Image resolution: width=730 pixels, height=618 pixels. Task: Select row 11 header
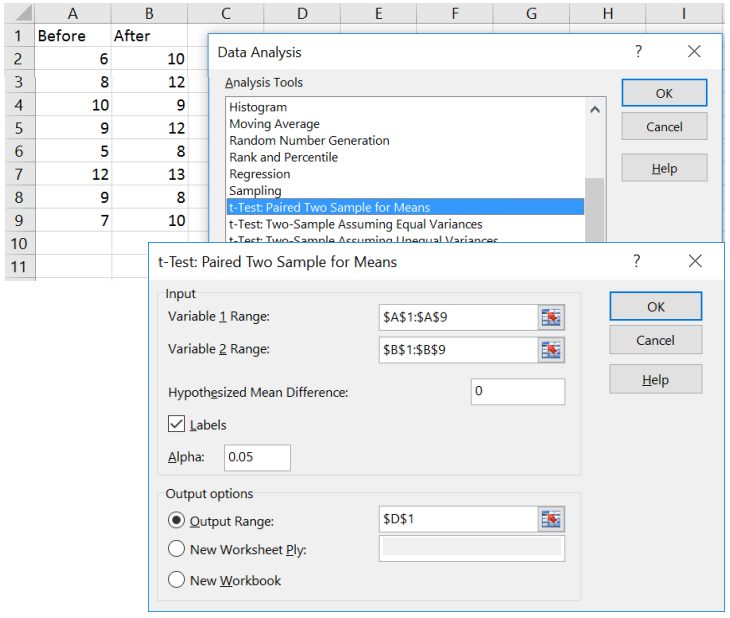coord(19,266)
